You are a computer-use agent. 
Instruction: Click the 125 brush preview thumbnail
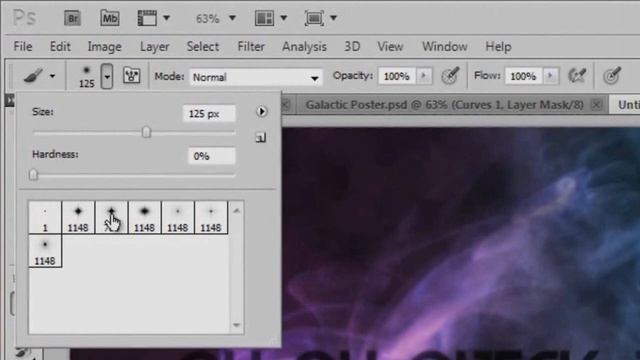coord(87,76)
